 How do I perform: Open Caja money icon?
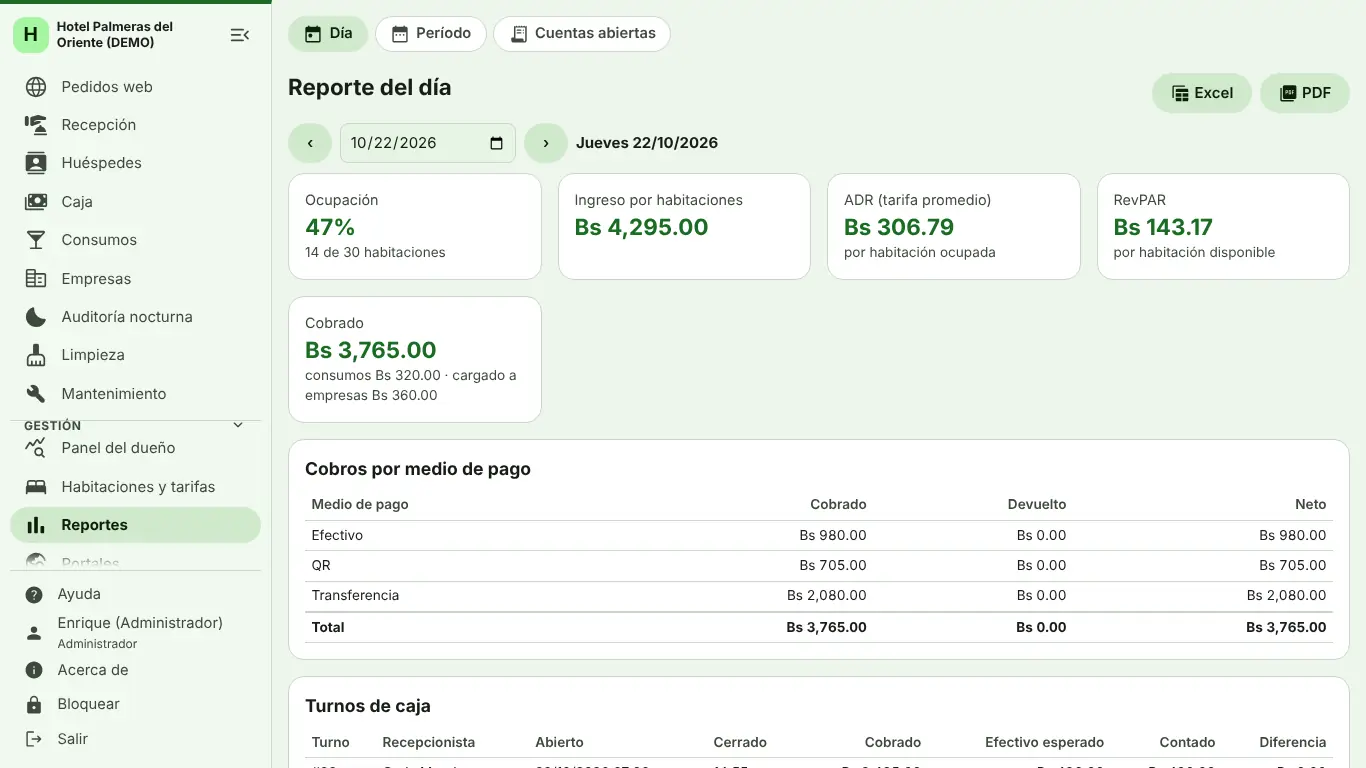(x=36, y=202)
